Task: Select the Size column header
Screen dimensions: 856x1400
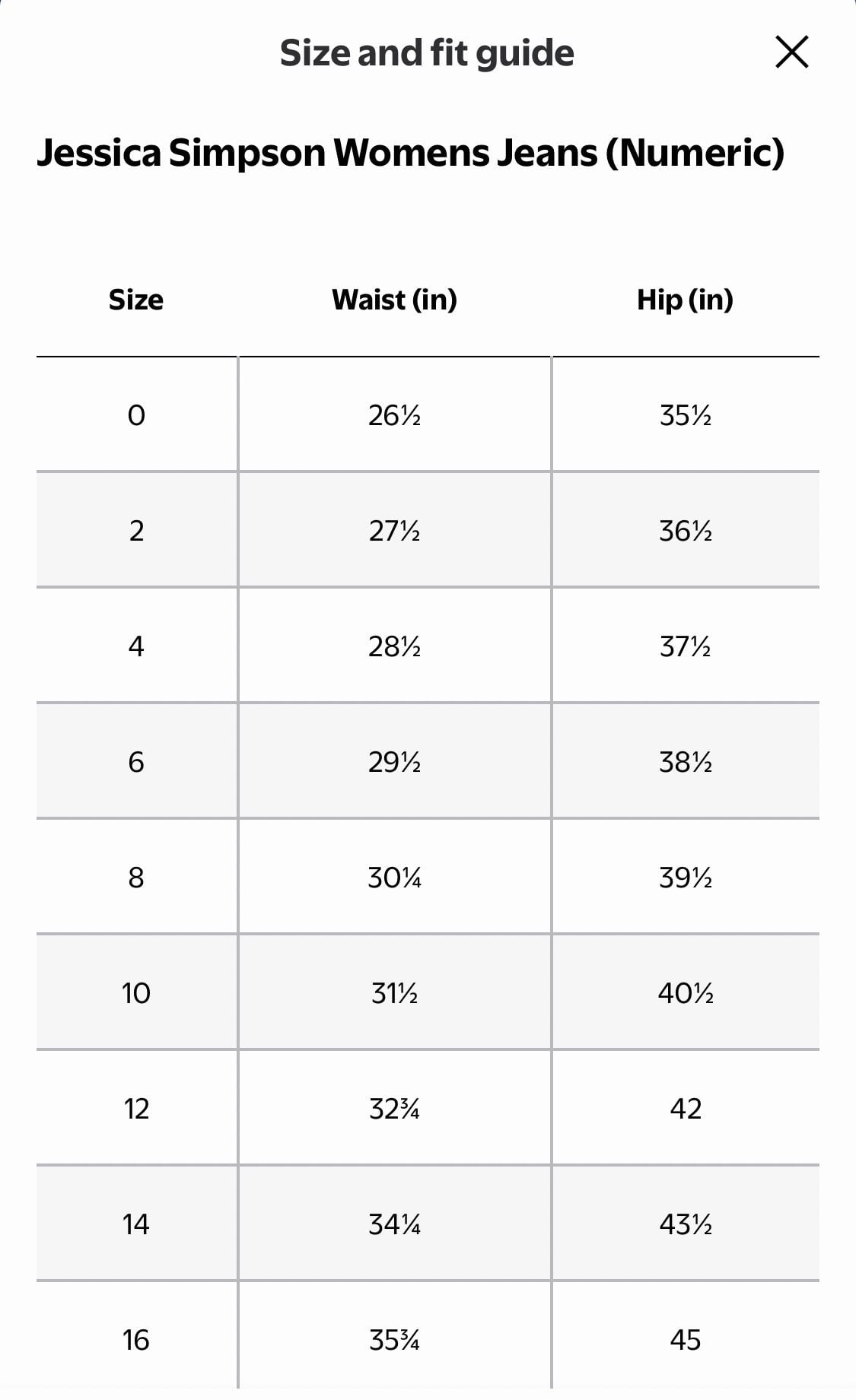Action: pyautogui.click(x=136, y=300)
